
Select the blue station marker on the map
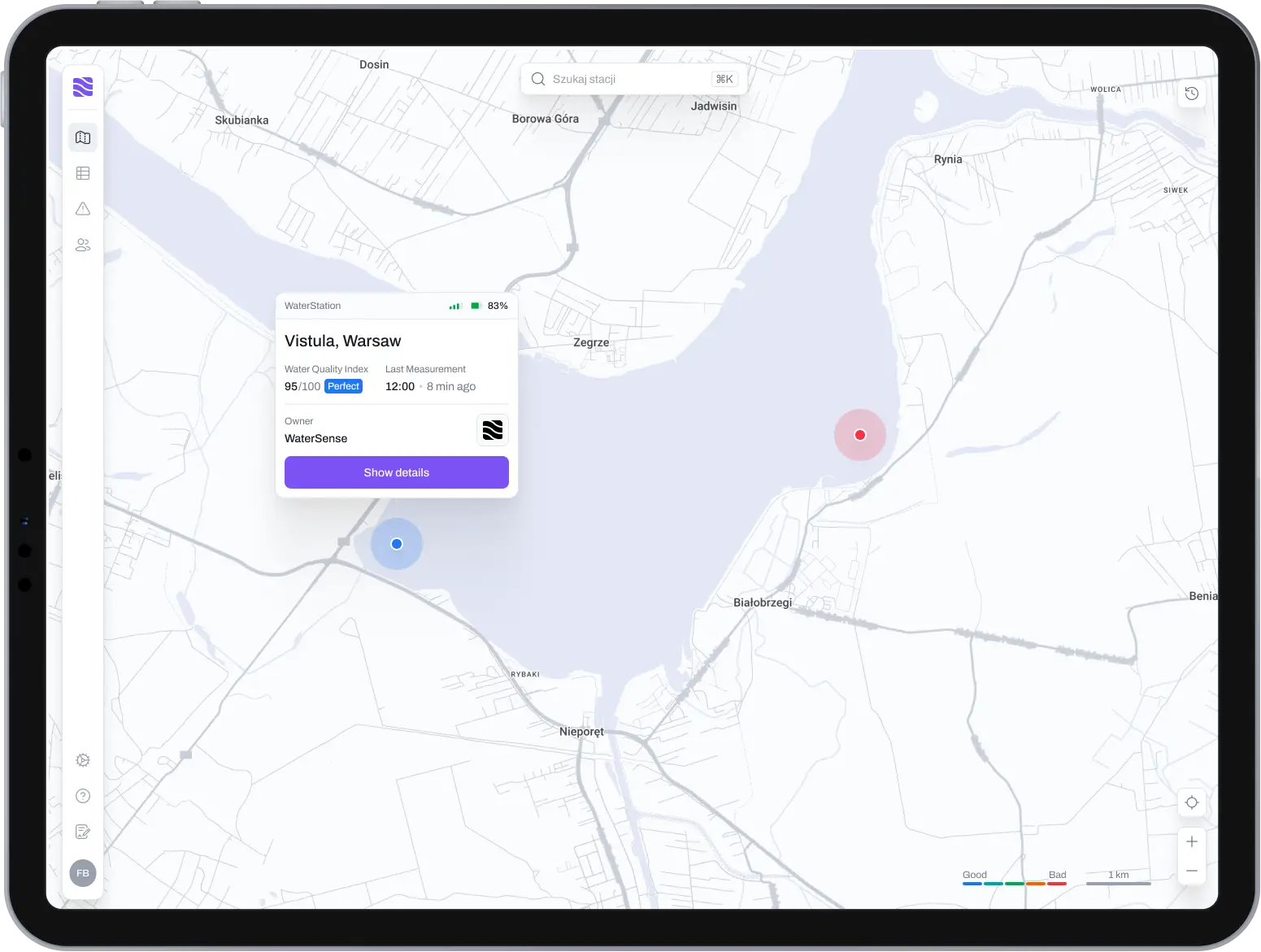click(x=397, y=544)
